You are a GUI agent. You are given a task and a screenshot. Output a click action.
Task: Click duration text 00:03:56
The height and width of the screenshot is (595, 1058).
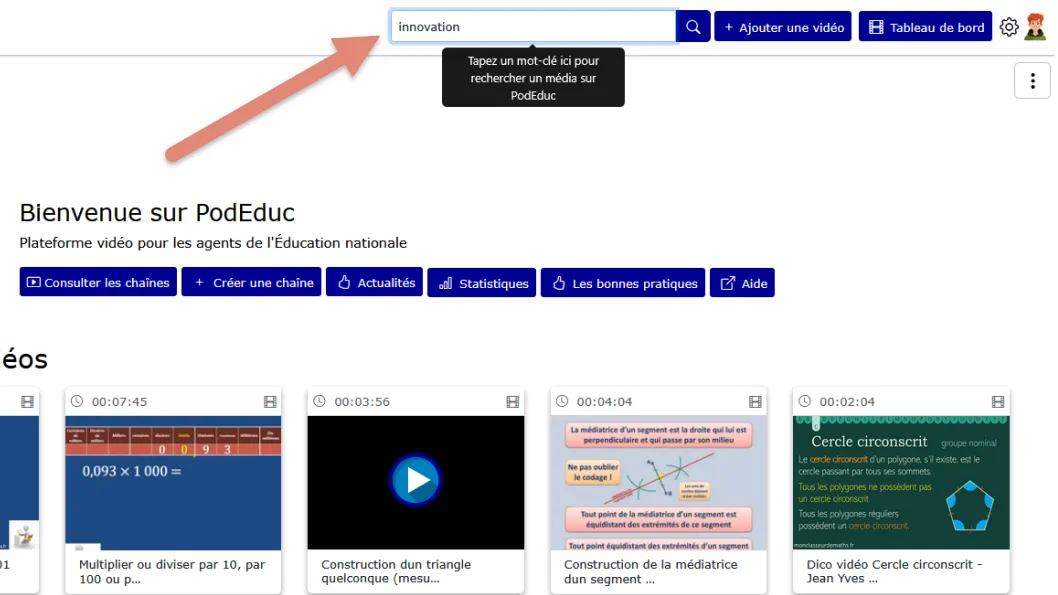point(362,401)
